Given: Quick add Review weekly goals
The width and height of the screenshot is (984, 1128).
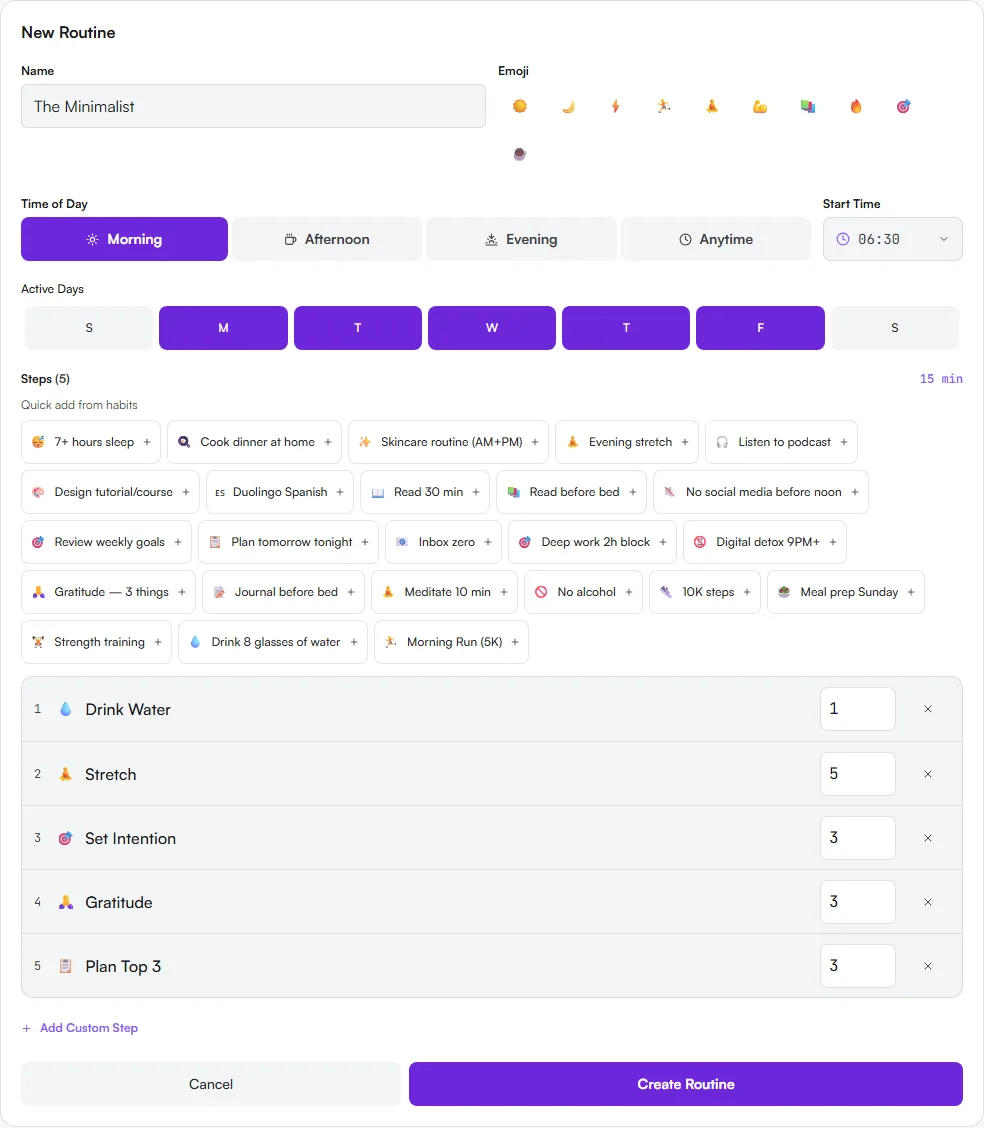Looking at the screenshot, I should (x=106, y=542).
